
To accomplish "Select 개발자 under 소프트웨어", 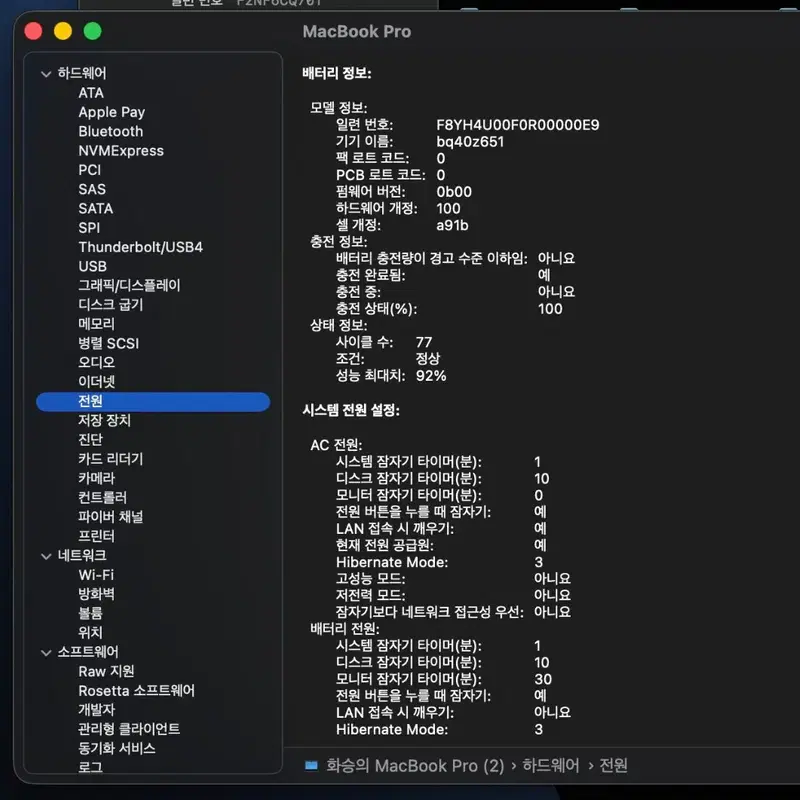I will tap(96, 710).
